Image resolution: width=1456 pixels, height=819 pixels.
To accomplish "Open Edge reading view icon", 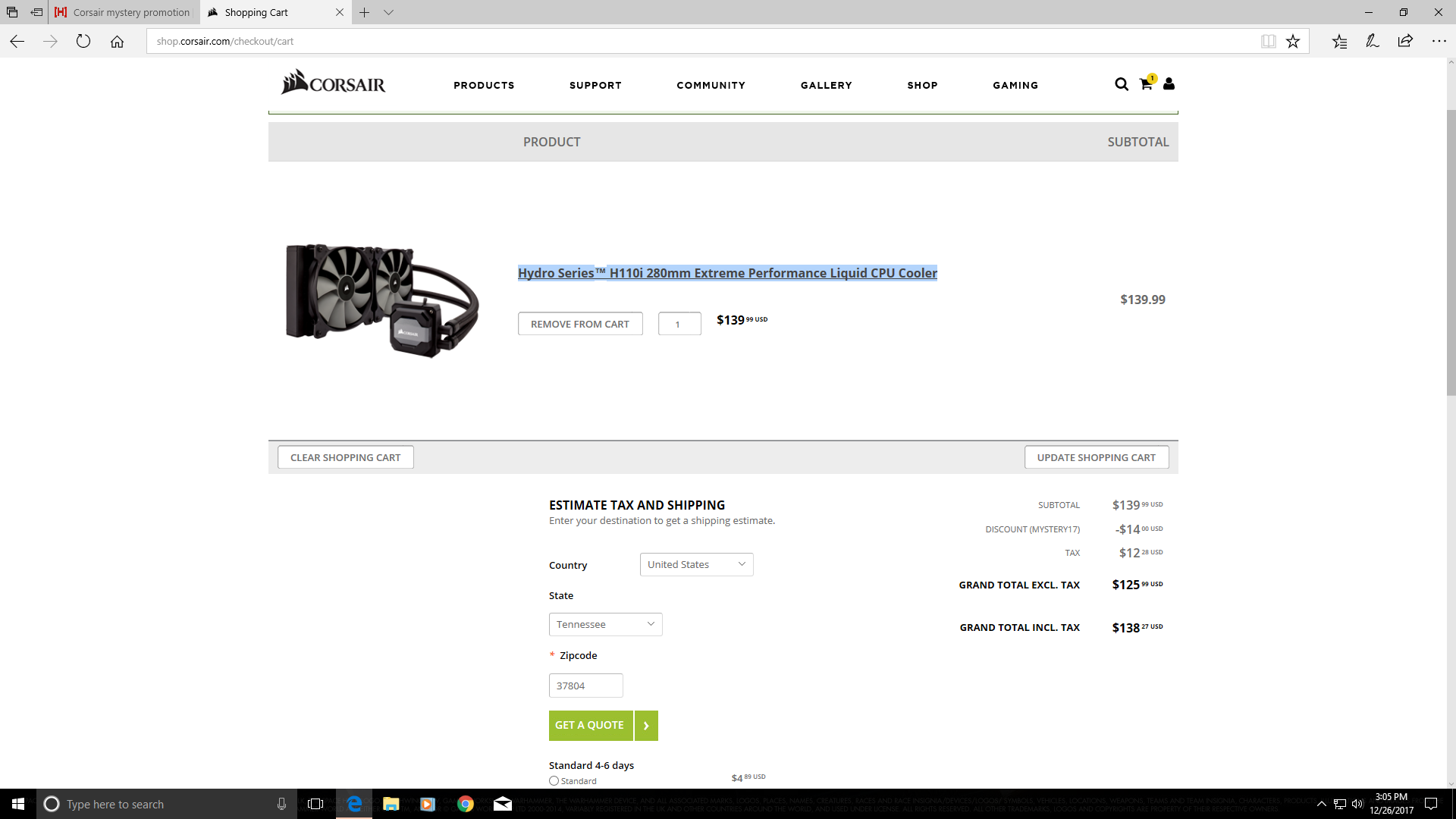I will tap(1268, 42).
